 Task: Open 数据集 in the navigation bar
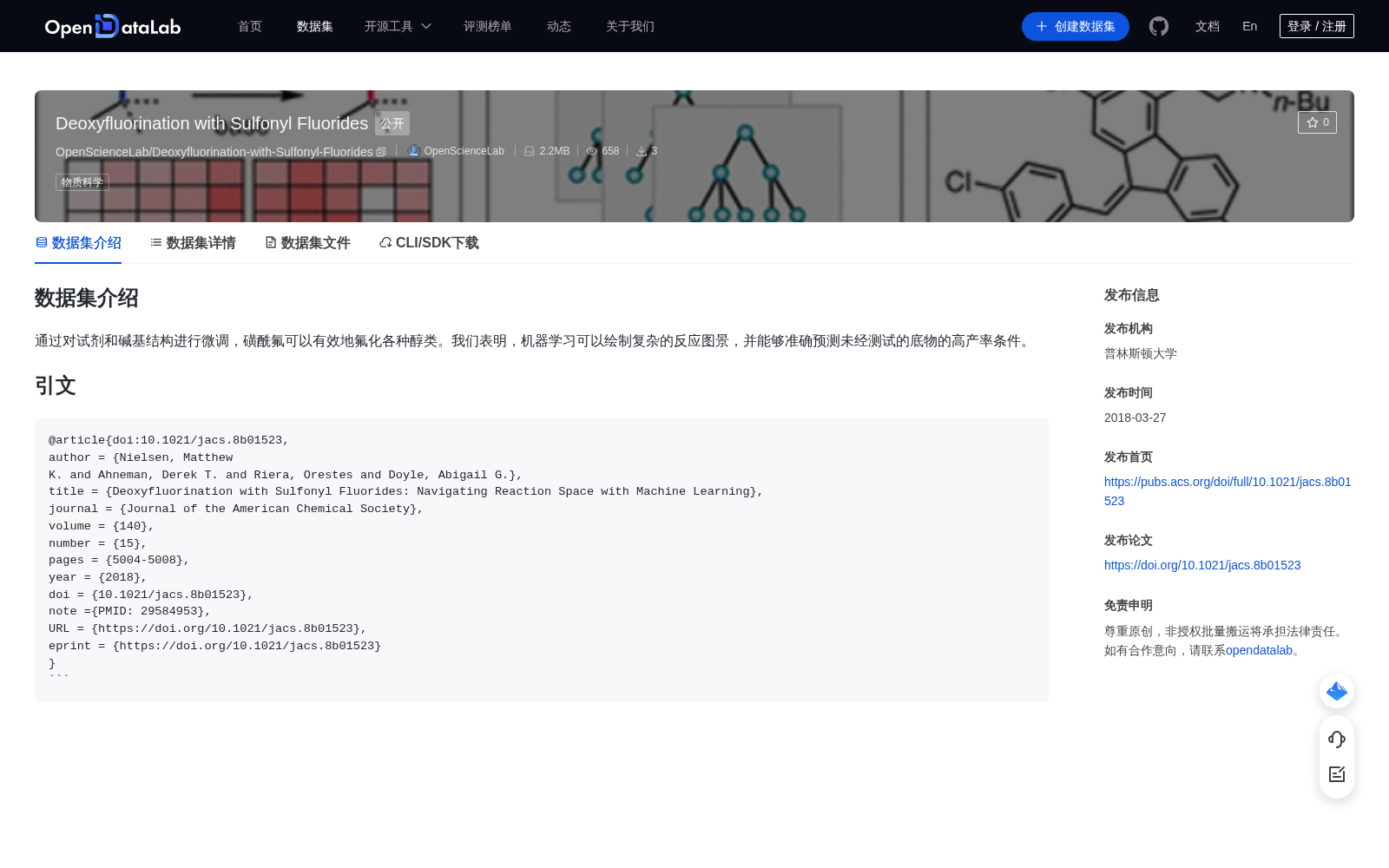[x=315, y=26]
